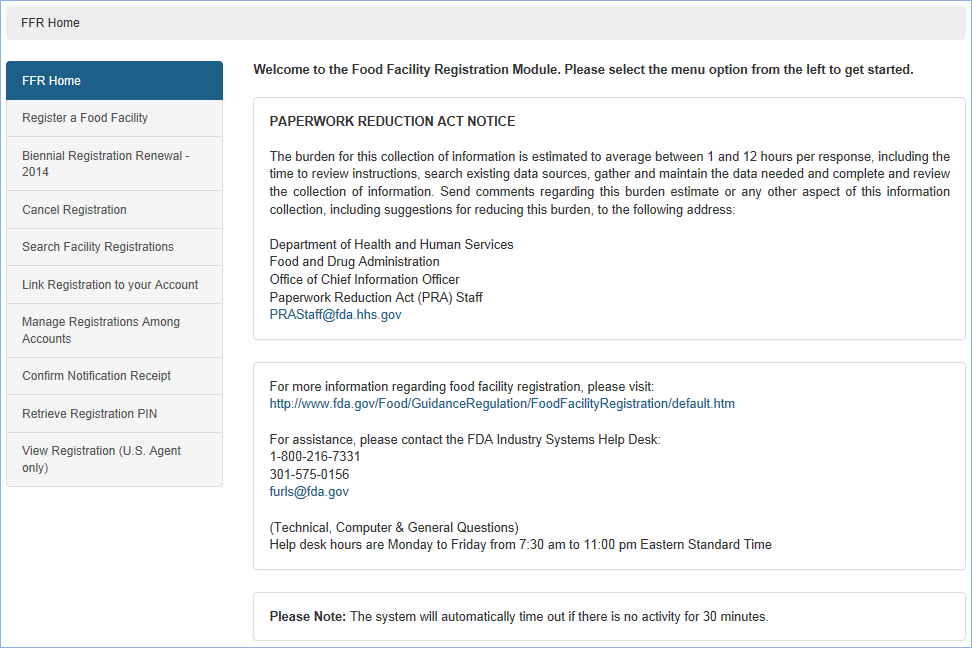Click the PRAStaff@fda.hhs.gov email link

[335, 314]
